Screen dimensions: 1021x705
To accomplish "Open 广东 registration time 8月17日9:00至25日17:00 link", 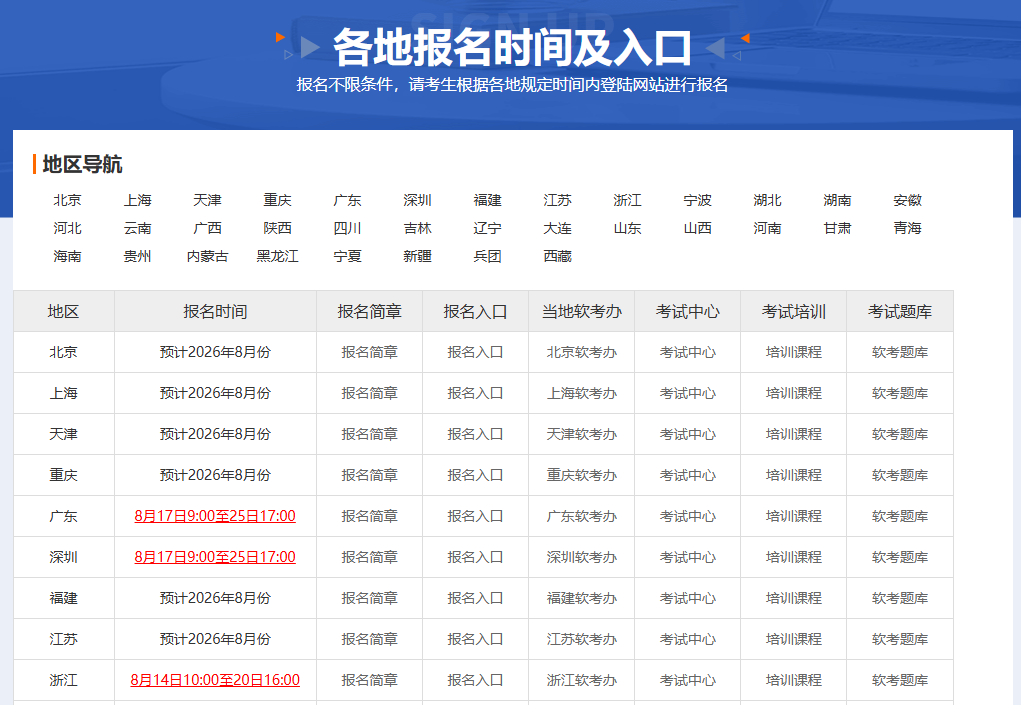I will coord(215,516).
